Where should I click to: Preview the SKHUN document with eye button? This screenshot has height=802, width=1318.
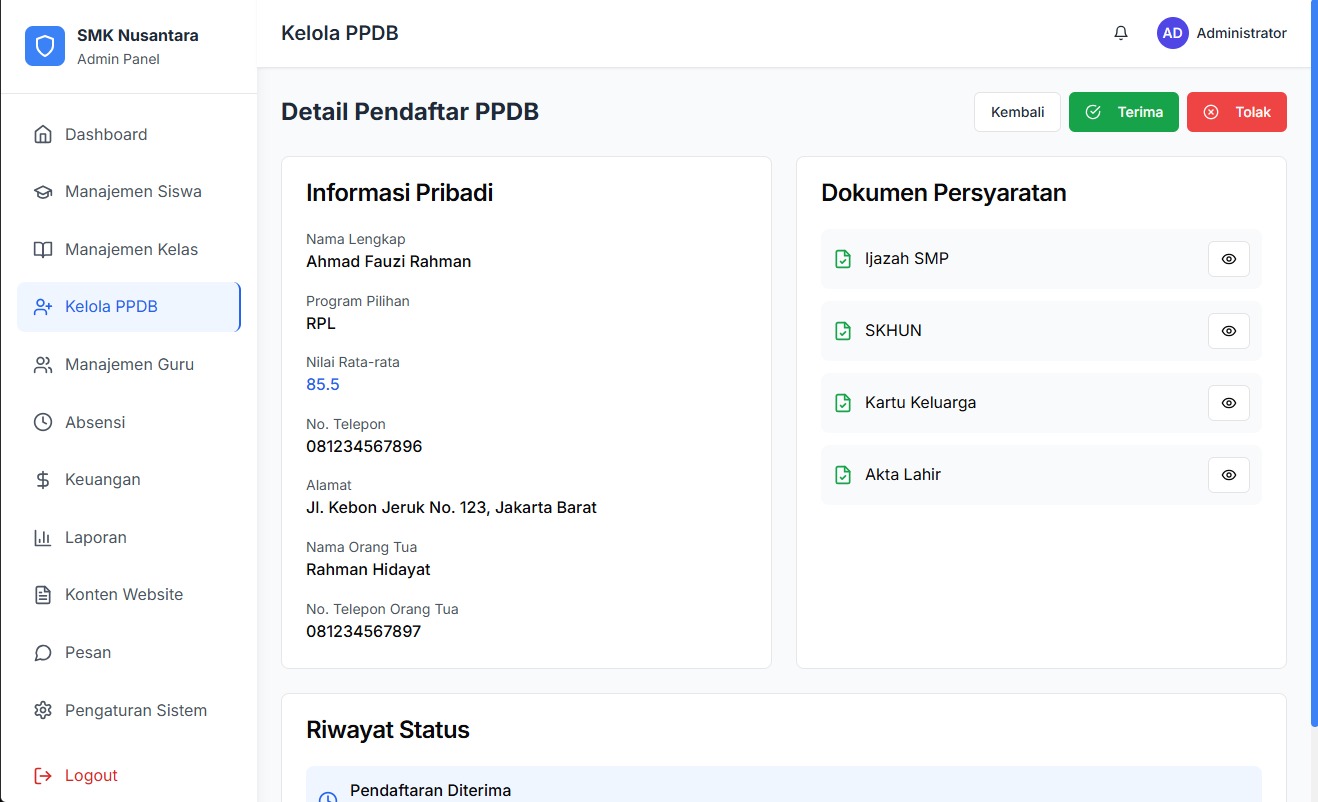pyautogui.click(x=1228, y=331)
